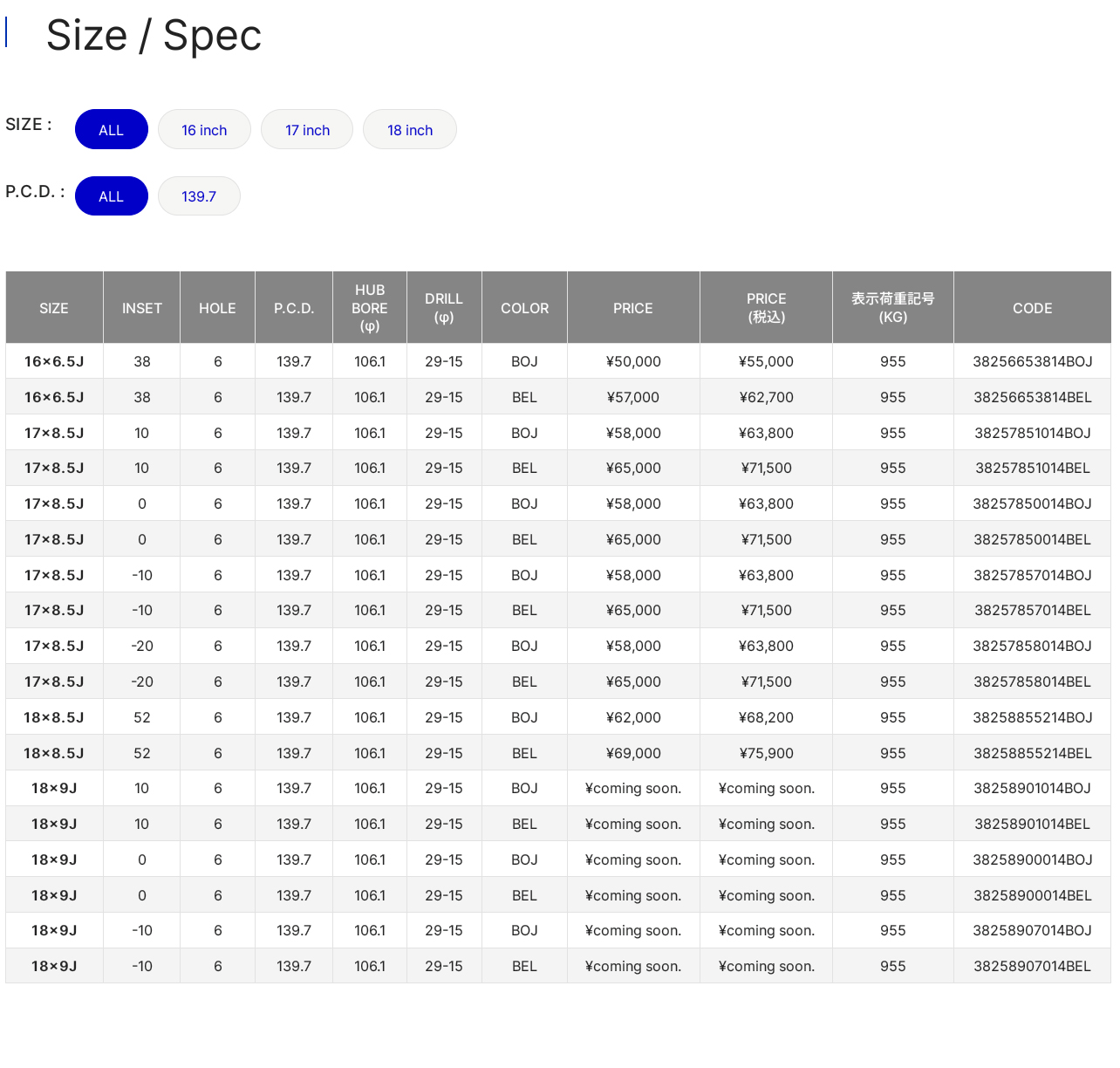Viewport: 1120px width, 1068px height.
Task: Select code 38258900014BOJ
Action: (1033, 859)
